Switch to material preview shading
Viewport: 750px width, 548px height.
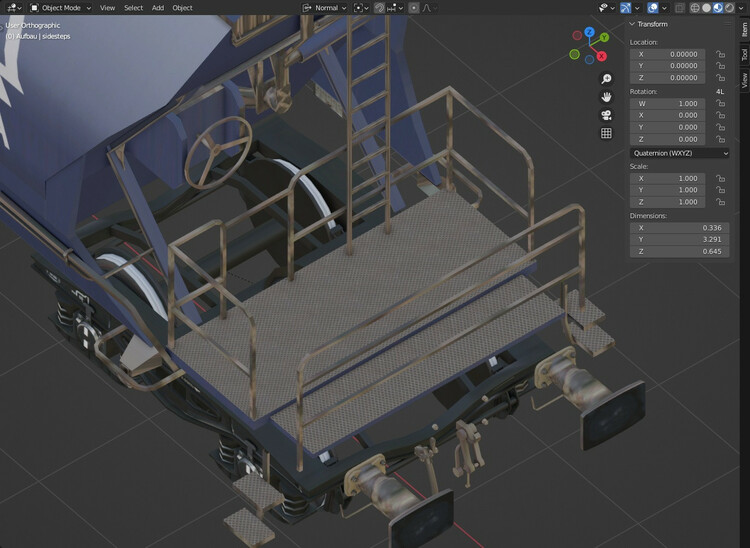[718, 8]
